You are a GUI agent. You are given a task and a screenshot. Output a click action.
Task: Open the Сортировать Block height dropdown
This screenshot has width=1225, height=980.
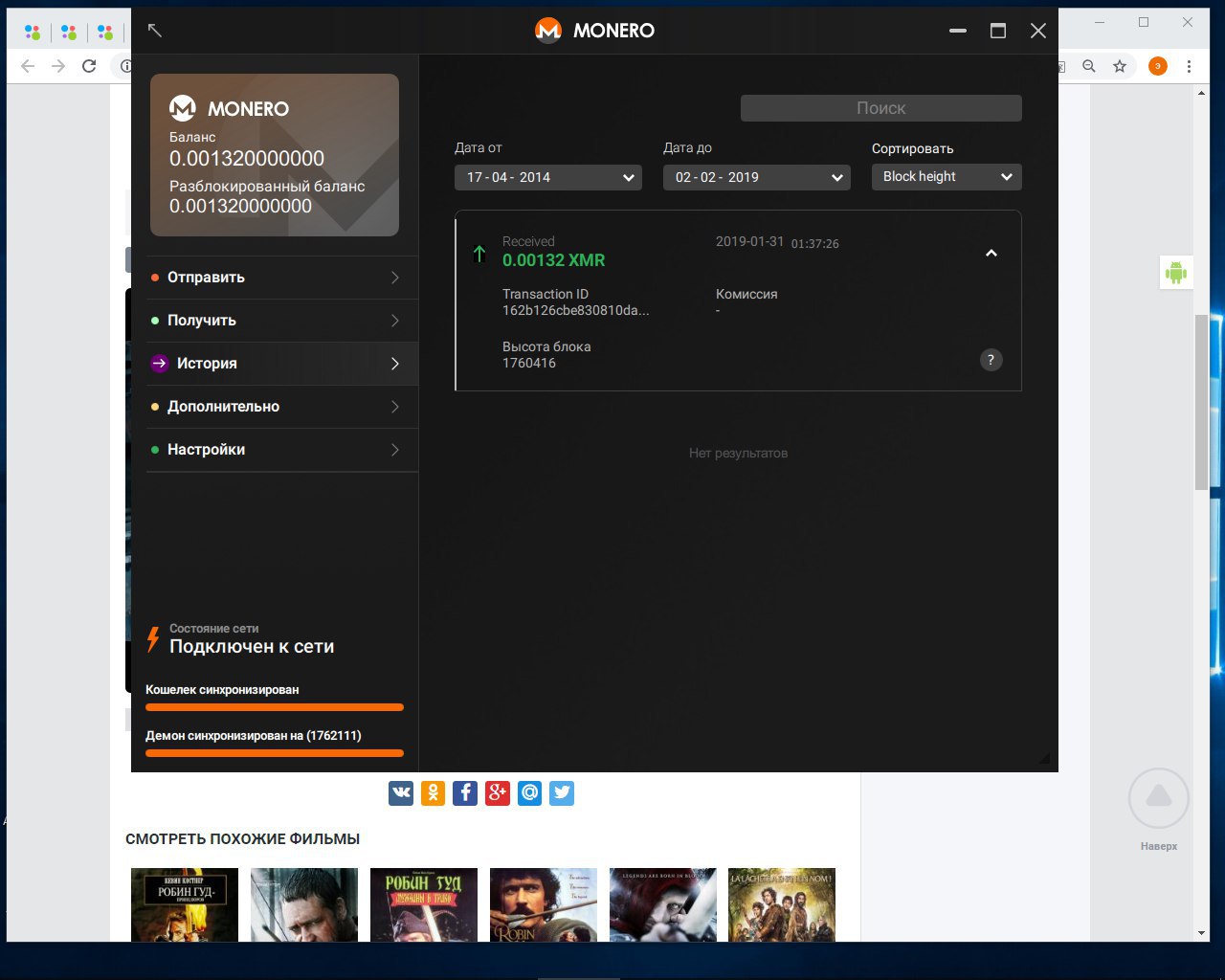click(947, 177)
